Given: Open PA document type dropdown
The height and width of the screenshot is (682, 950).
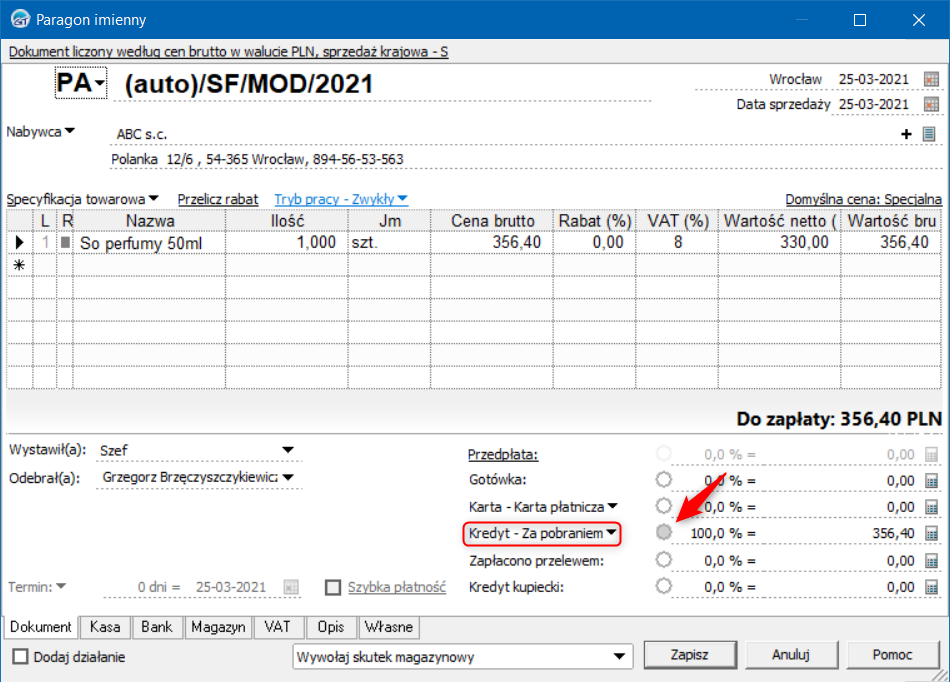Looking at the screenshot, I should coord(81,83).
